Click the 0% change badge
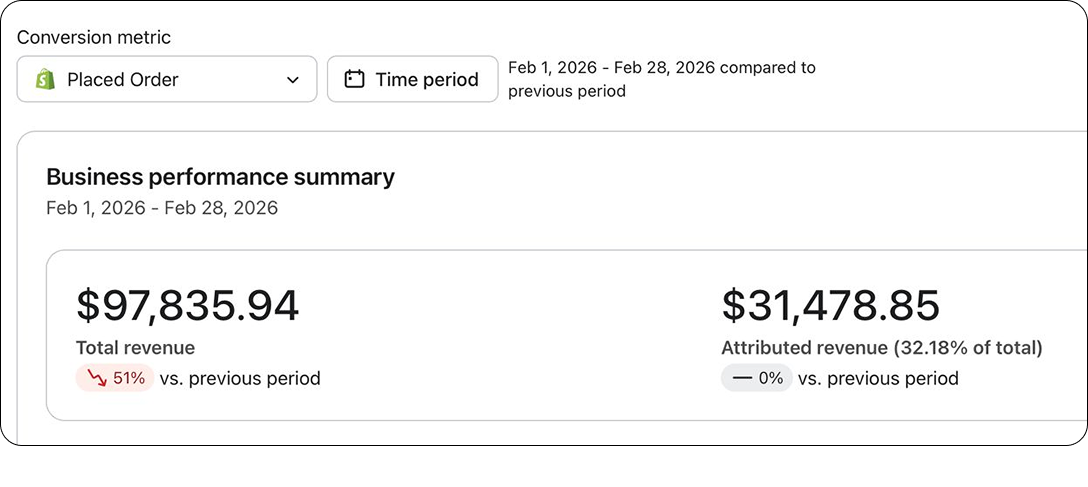This screenshot has width=1088, height=487. [x=756, y=378]
